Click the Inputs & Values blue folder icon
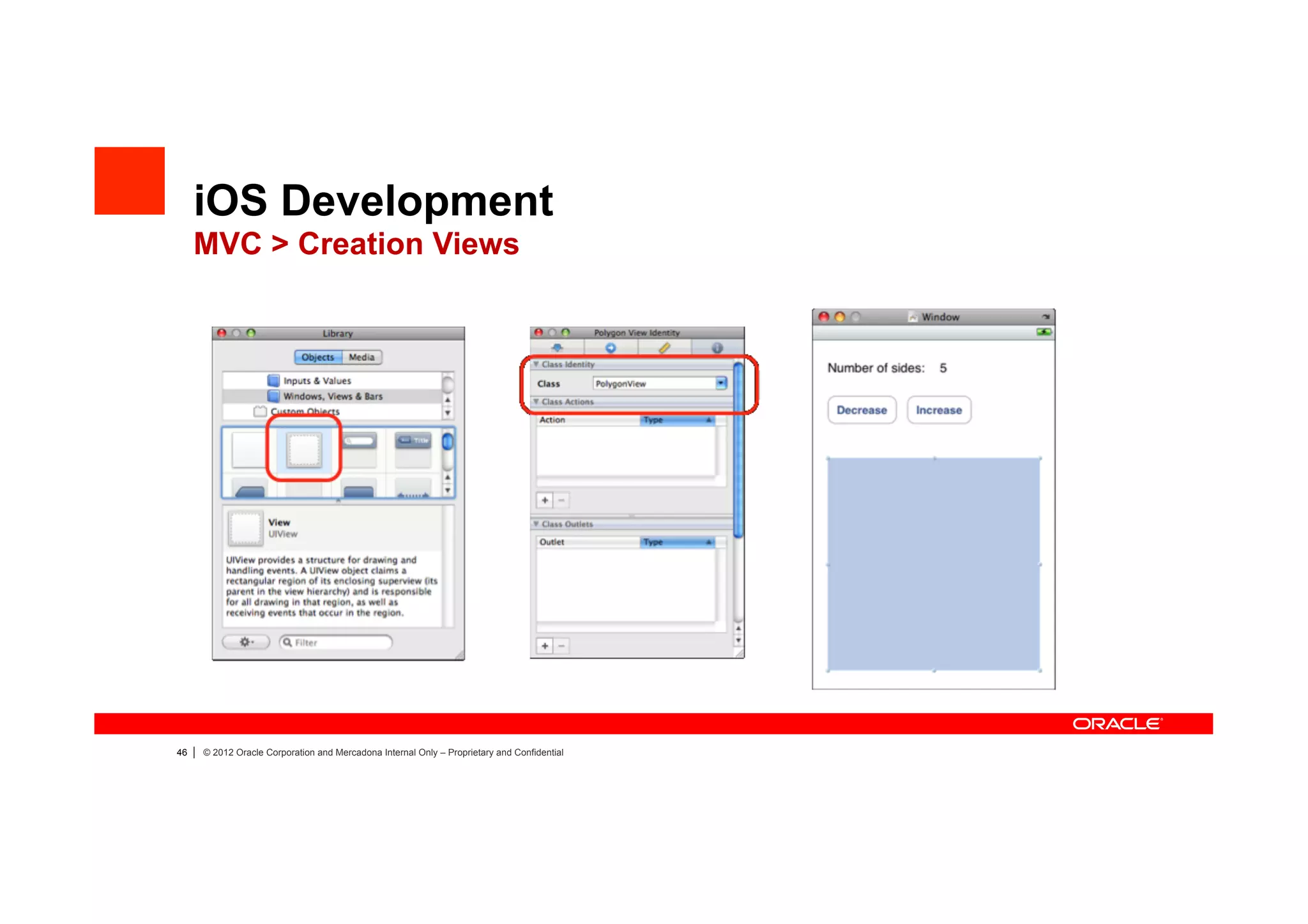Viewport: 1308px width, 924px height. (273, 381)
